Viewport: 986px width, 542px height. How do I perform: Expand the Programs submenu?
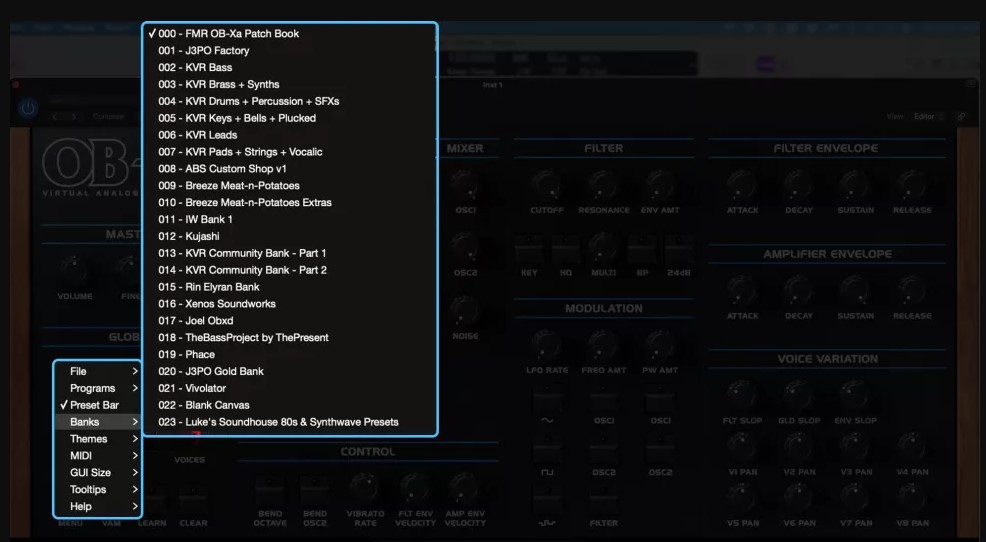click(97, 388)
